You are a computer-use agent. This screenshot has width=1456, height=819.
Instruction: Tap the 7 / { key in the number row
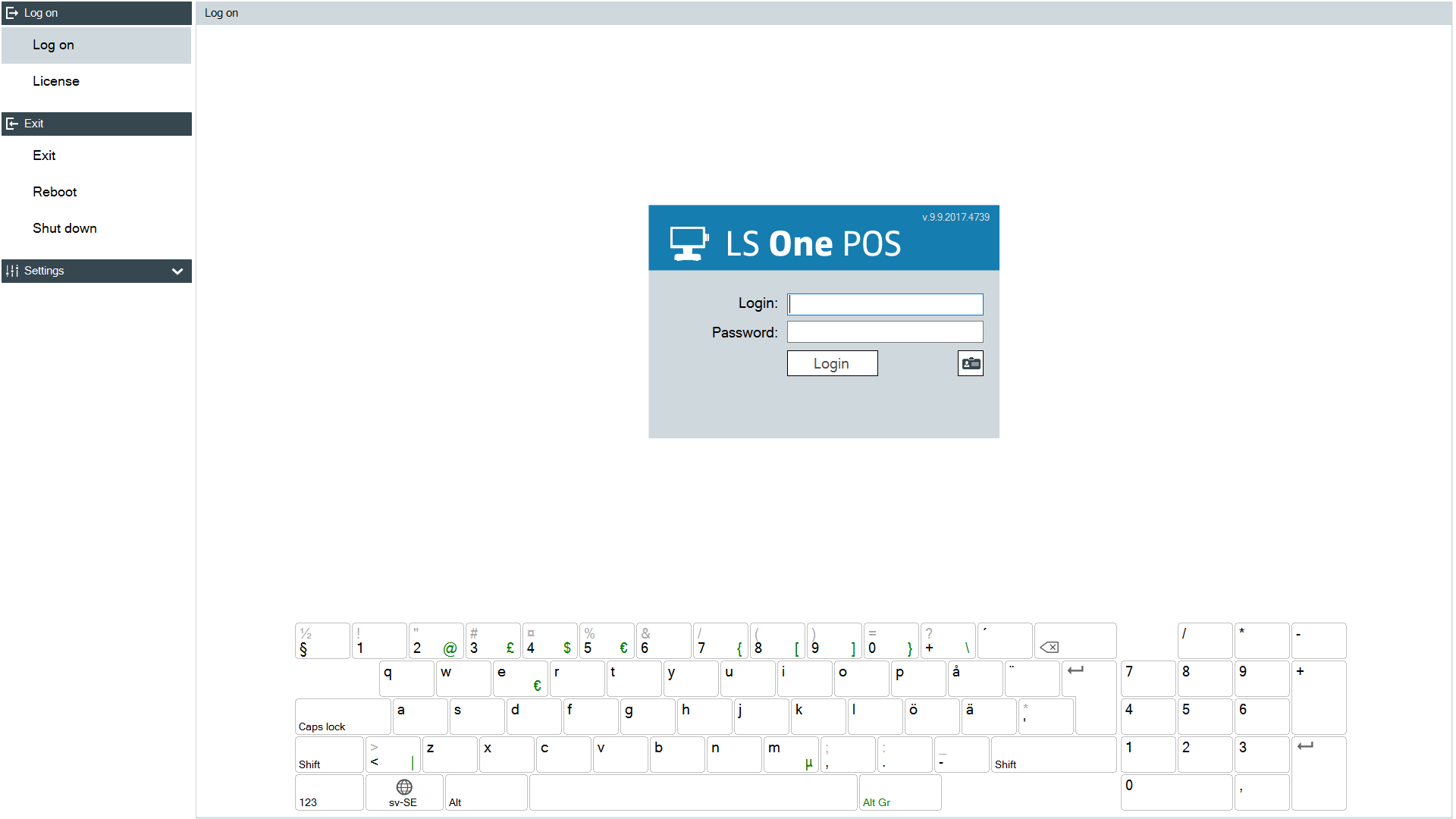(720, 641)
